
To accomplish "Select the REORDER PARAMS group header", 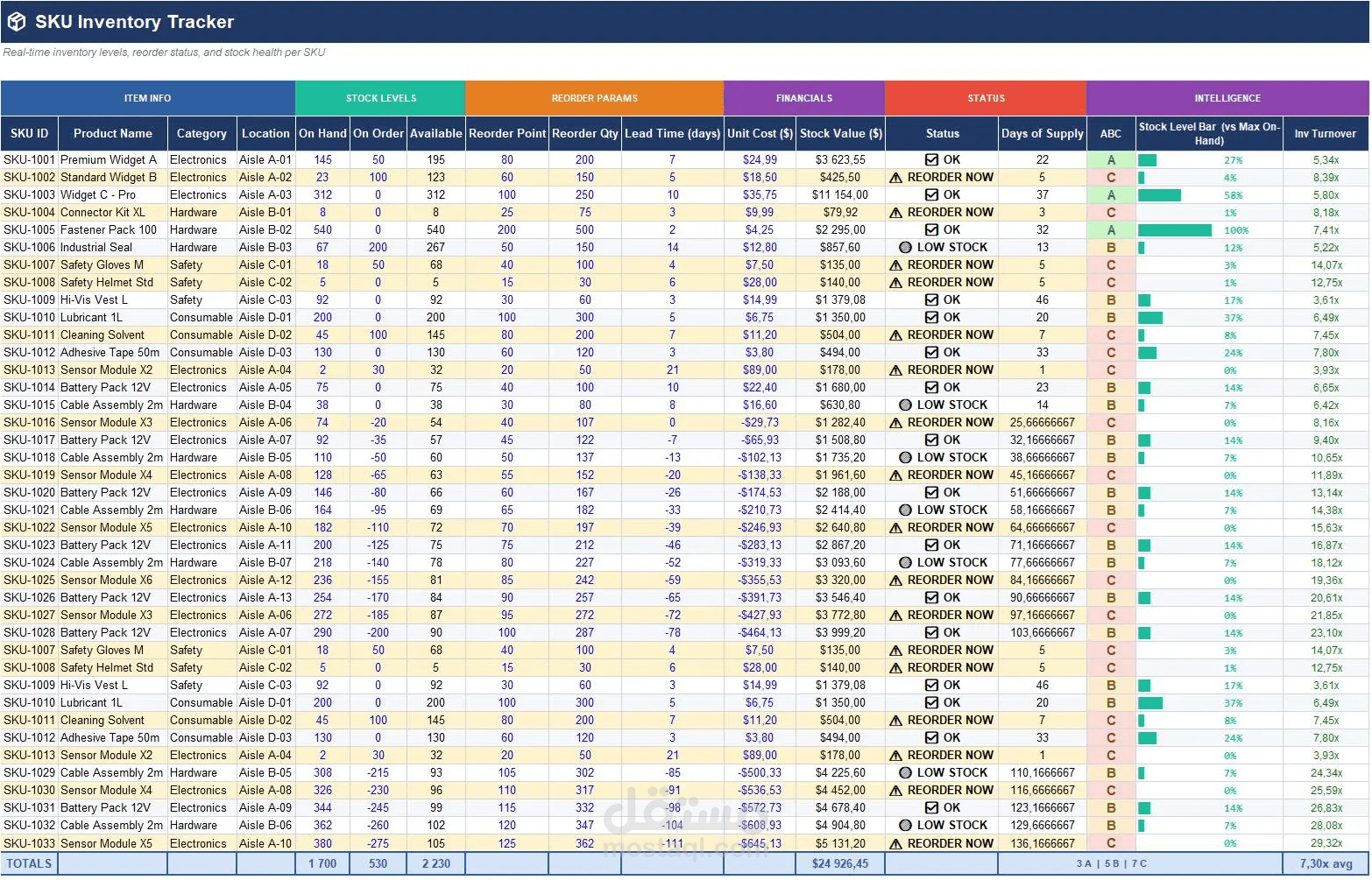I will pos(595,98).
